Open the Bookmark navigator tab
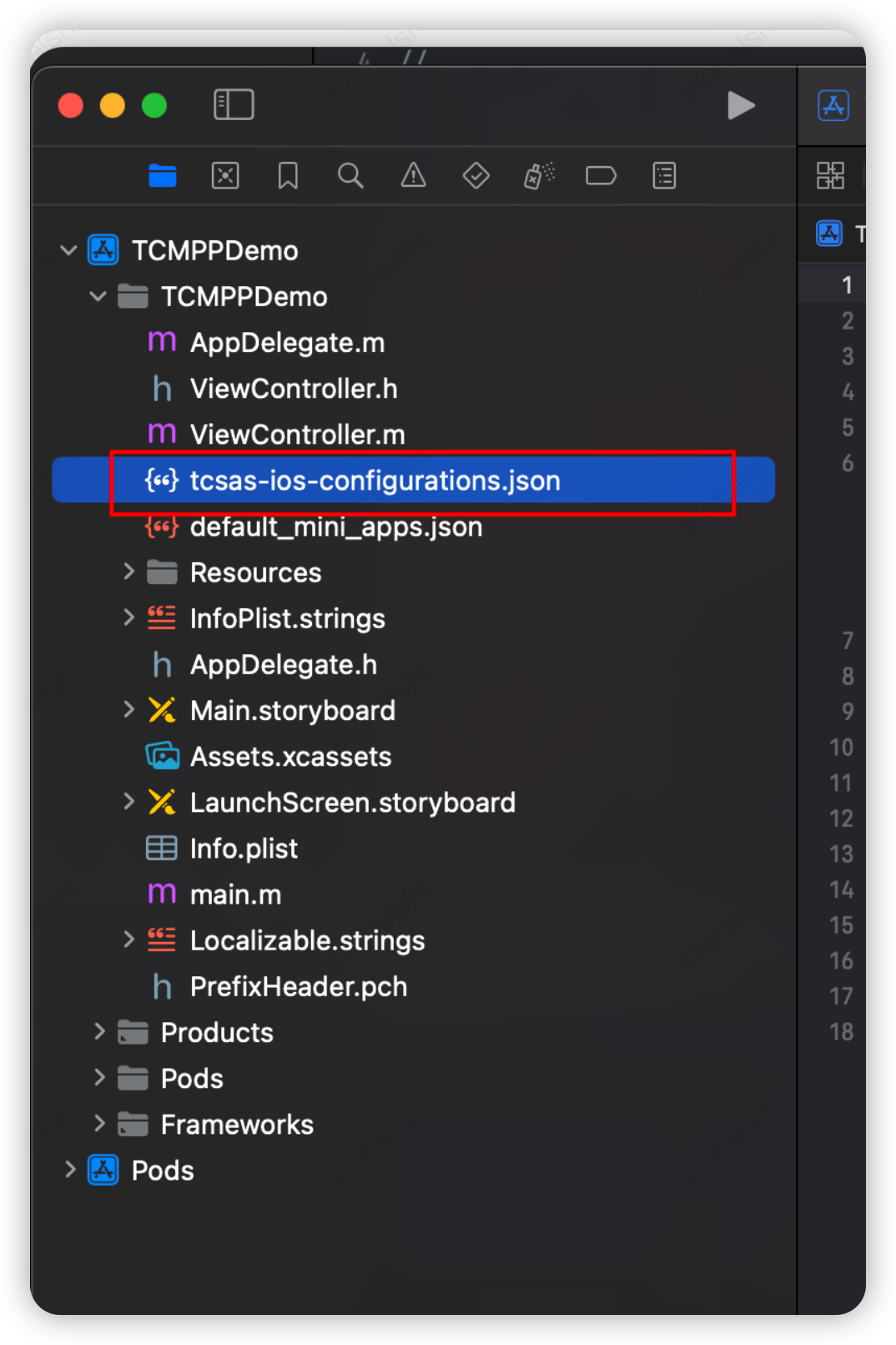Screen dimensions: 896x1345 click(x=288, y=176)
